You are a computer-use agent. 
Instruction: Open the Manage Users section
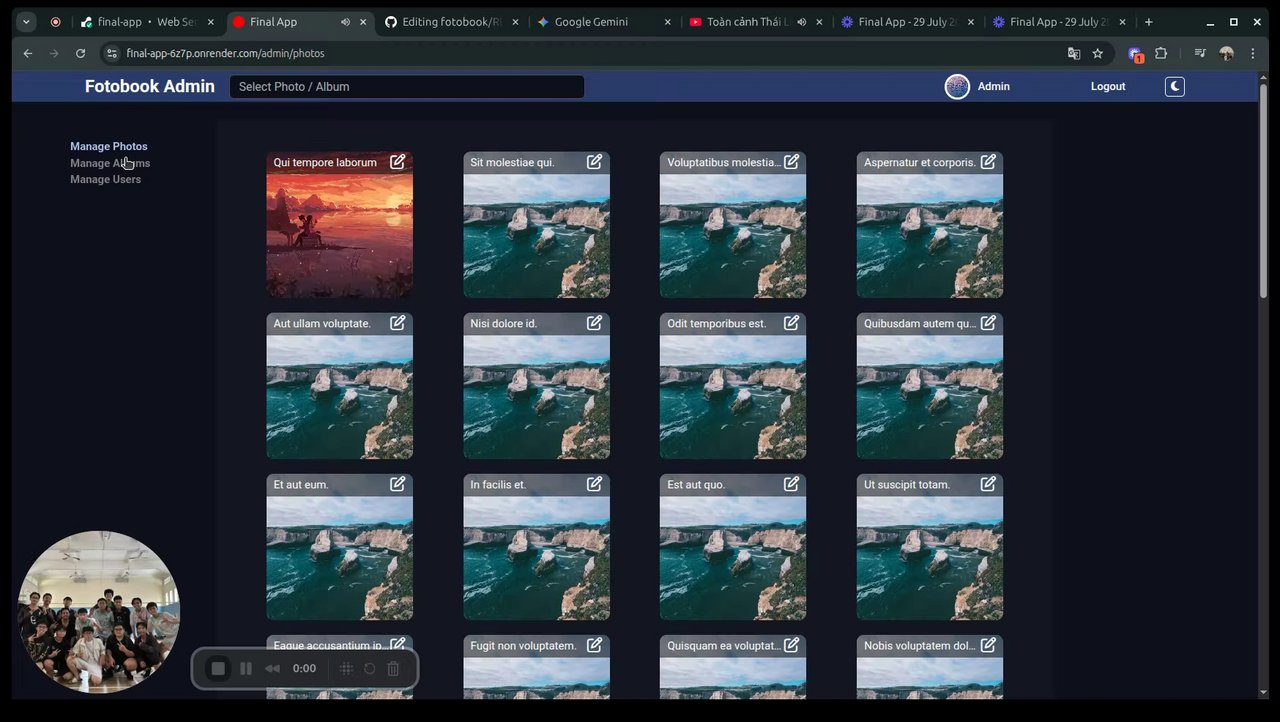coord(105,180)
